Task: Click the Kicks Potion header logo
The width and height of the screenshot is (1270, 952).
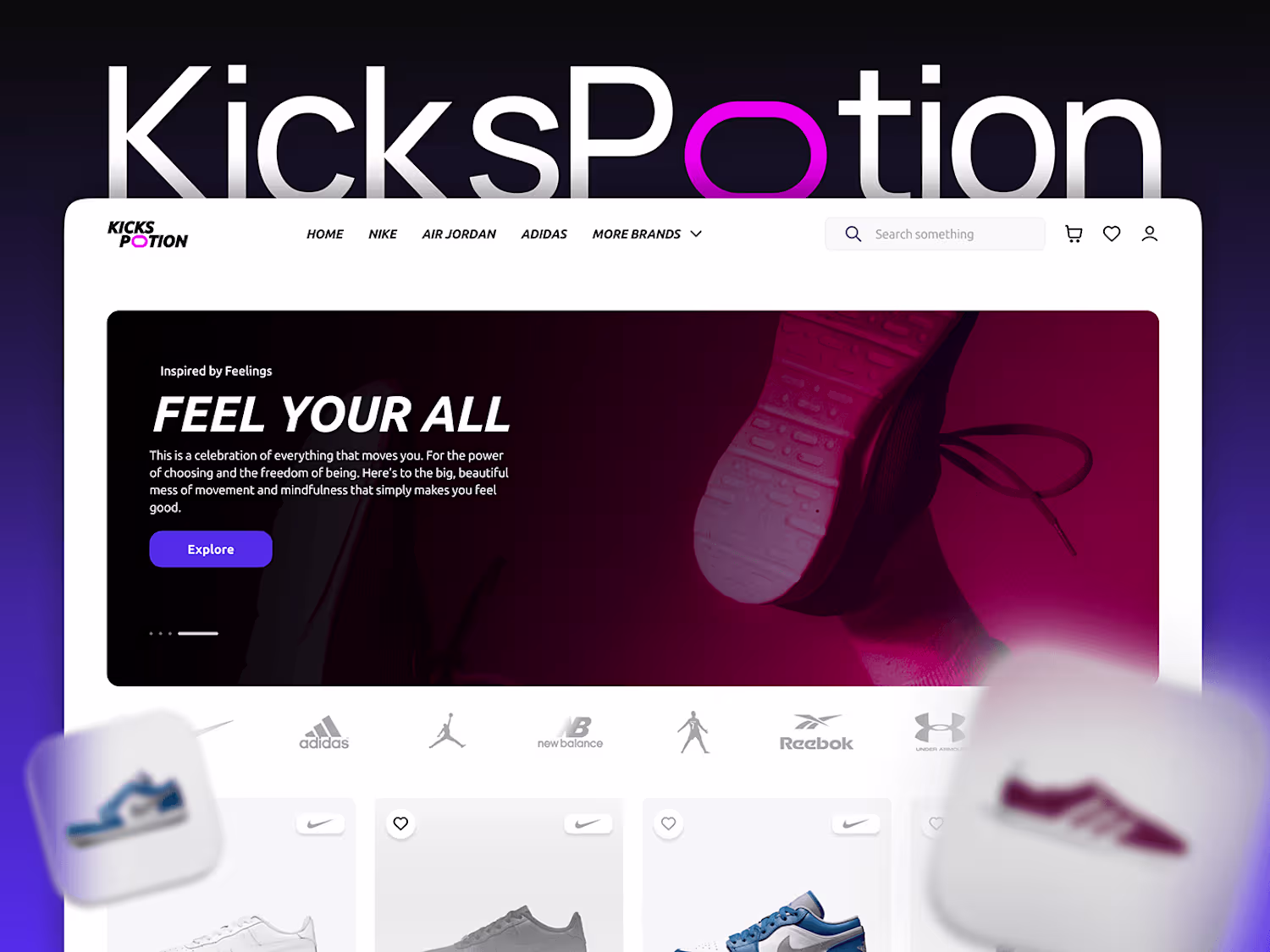Action: (147, 234)
